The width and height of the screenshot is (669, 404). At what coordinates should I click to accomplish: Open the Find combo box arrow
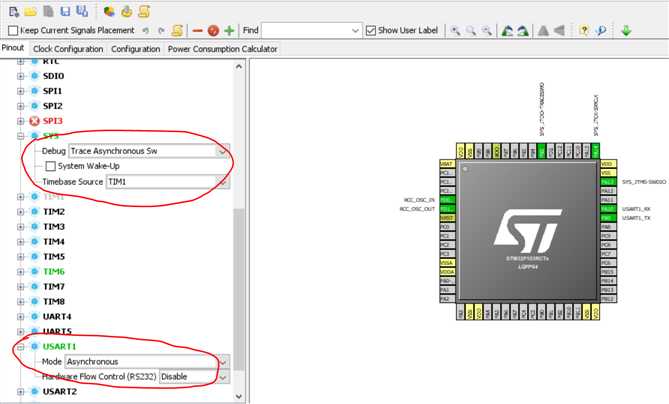[x=355, y=31]
